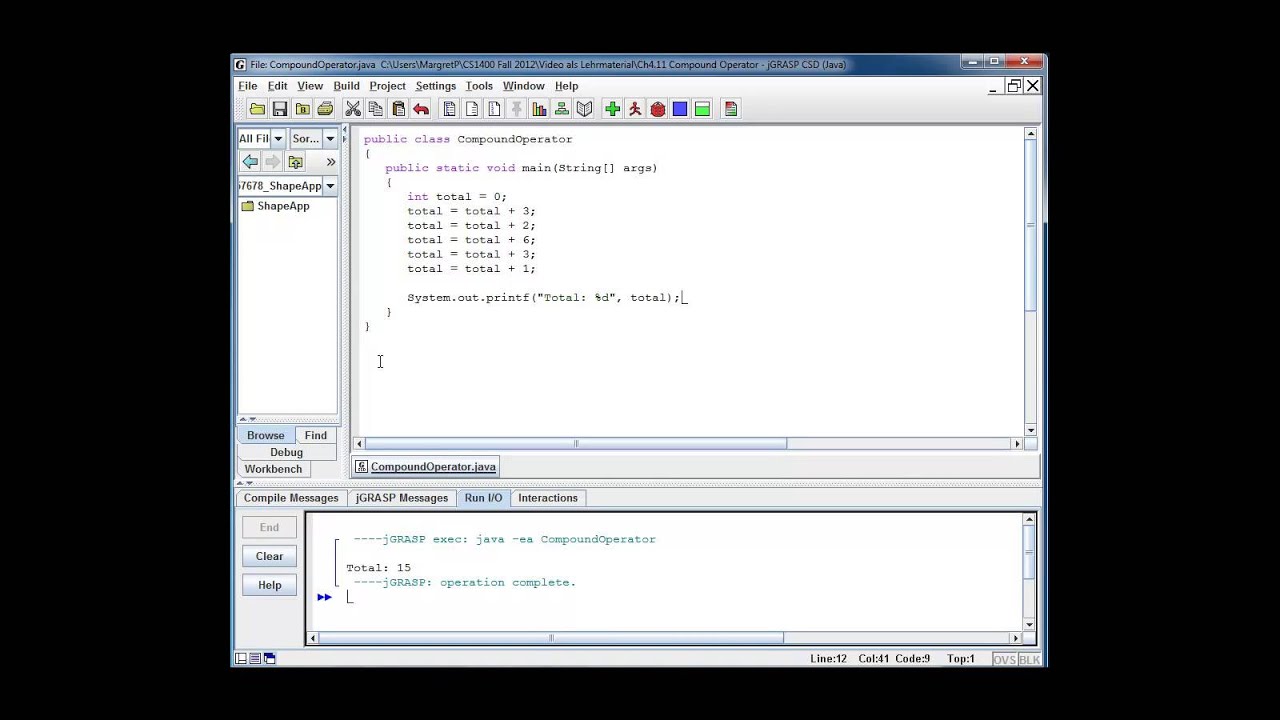The height and width of the screenshot is (720, 1280).
Task: Open documentation with the open book icon
Action: [585, 109]
